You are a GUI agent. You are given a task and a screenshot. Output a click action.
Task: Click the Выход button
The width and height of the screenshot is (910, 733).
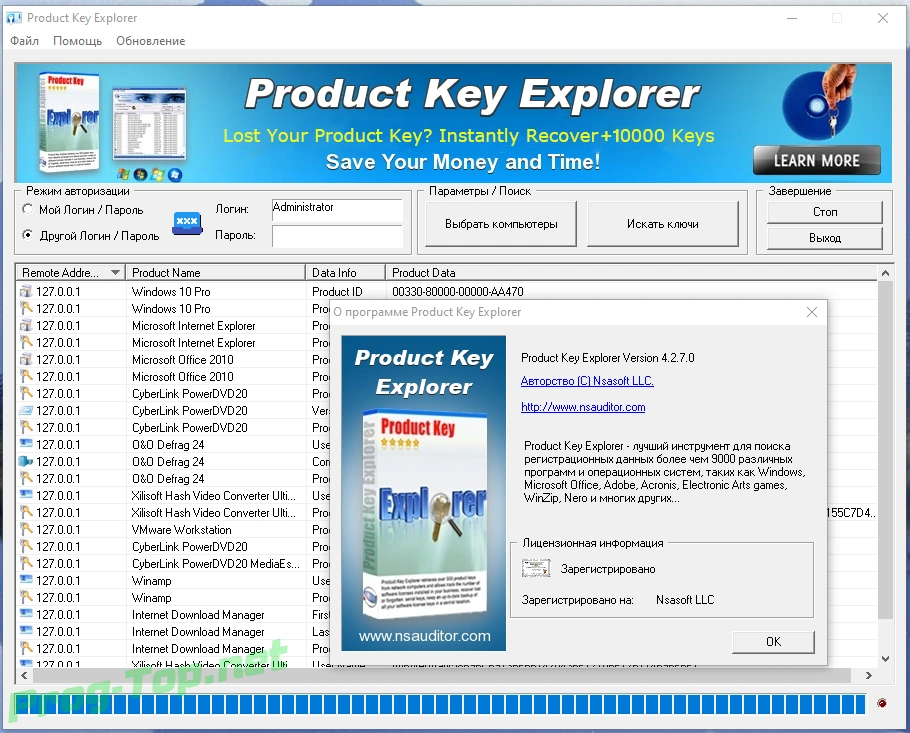point(825,238)
